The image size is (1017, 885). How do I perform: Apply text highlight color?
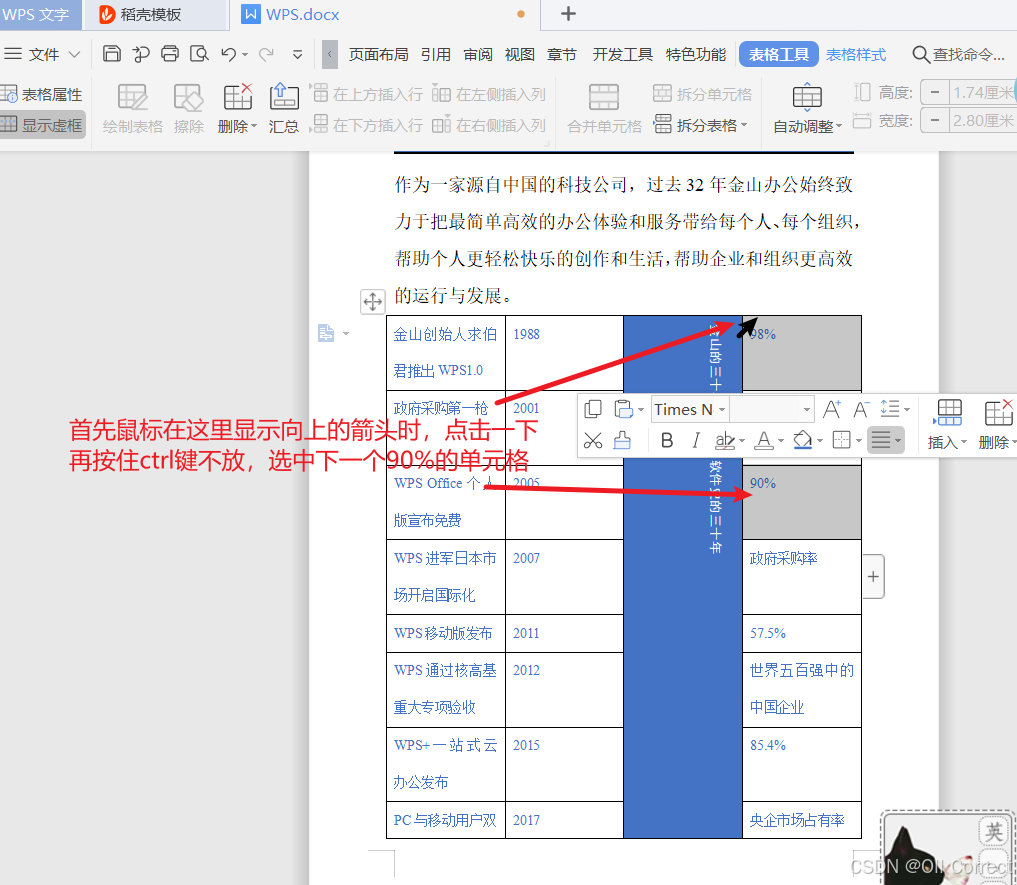point(724,441)
